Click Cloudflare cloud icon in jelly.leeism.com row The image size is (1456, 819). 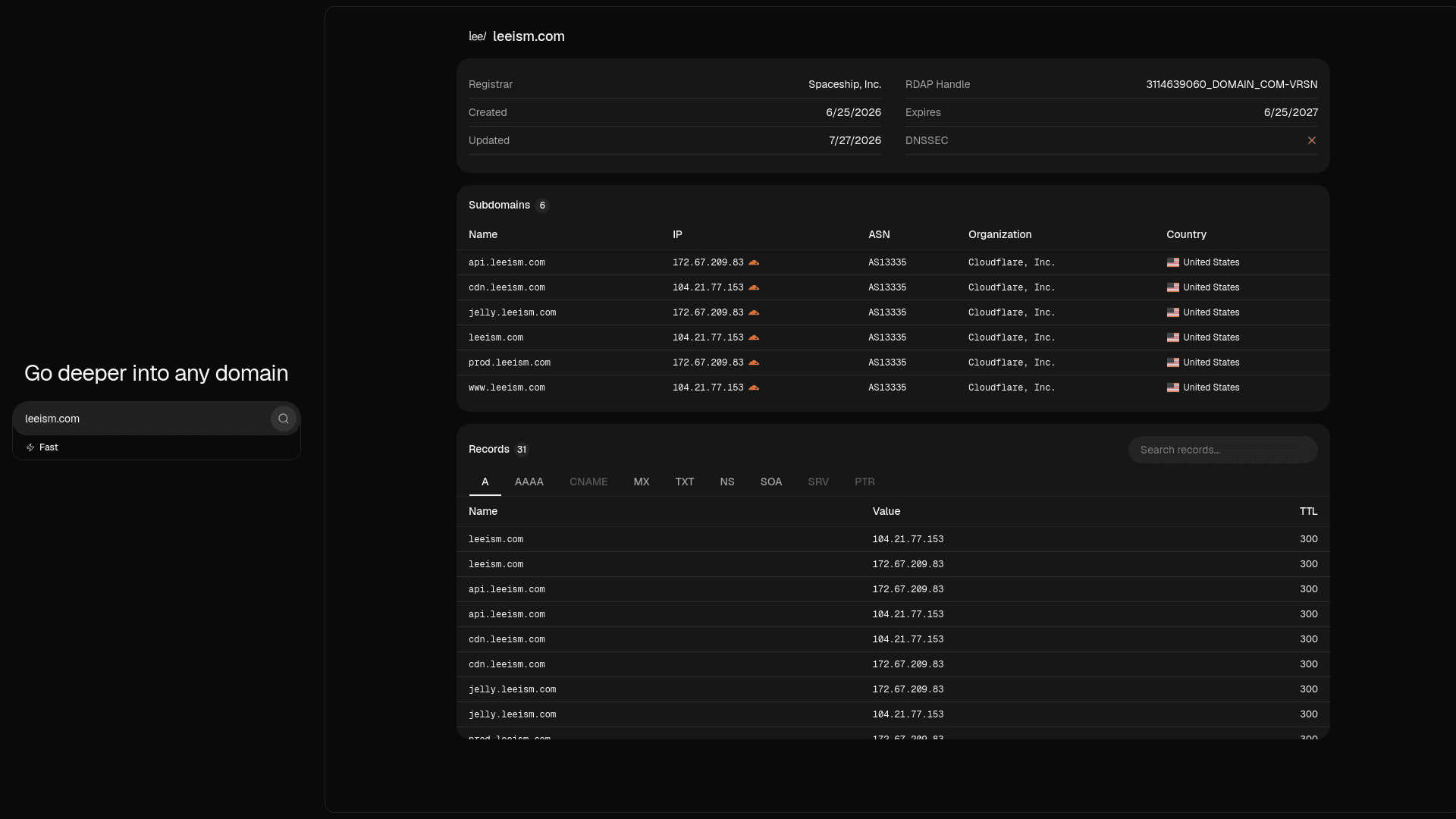(754, 312)
